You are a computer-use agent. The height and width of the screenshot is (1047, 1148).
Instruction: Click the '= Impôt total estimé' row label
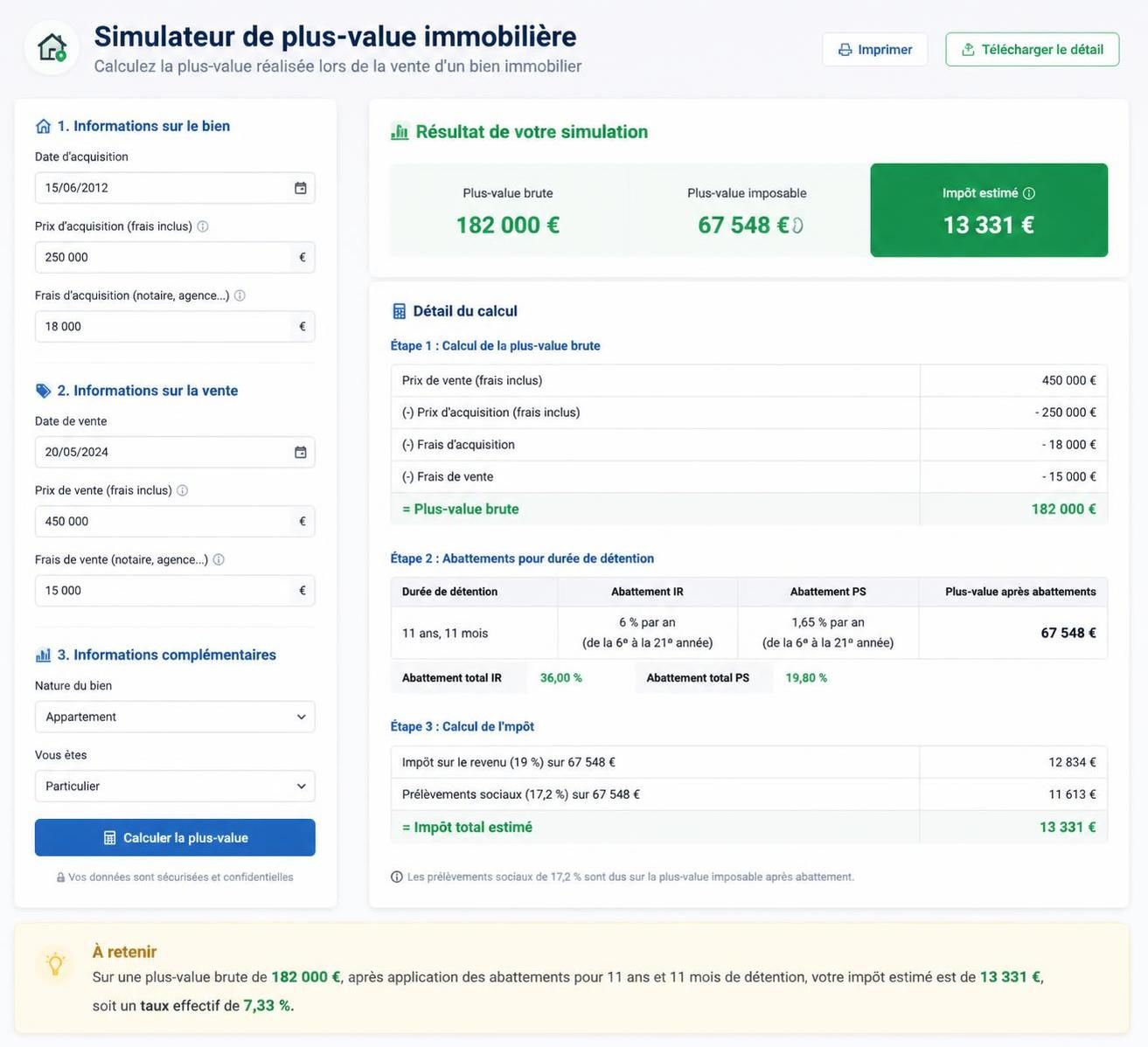coord(467,827)
